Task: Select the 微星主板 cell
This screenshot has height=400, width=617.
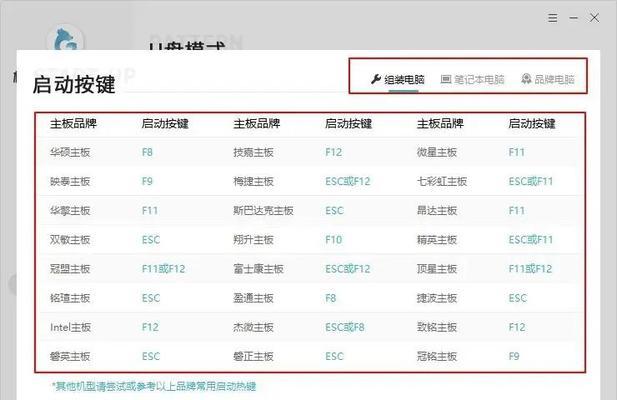Action: (x=437, y=152)
